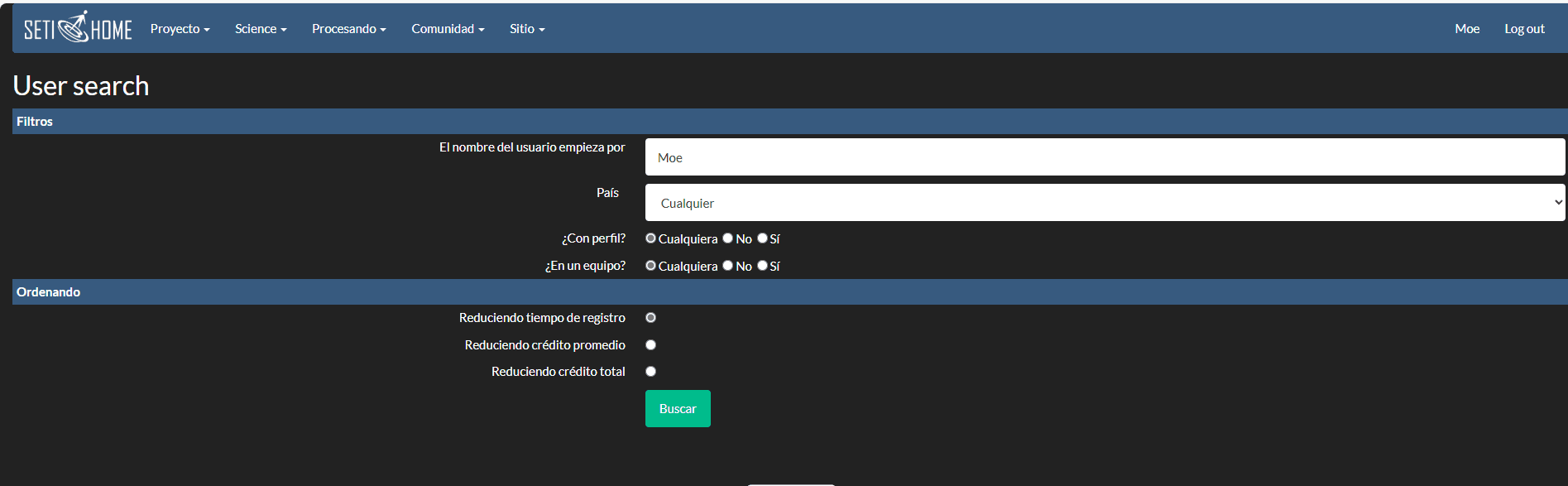Choose No for ¿En un equipo?
Viewport: 1568px width, 486px height.
point(728,266)
